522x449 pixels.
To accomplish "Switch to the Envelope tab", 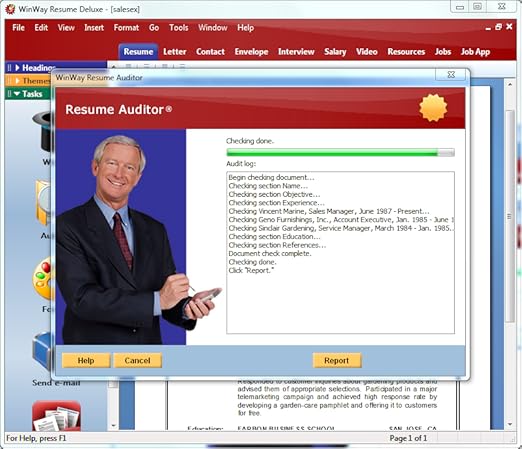I will [x=251, y=52].
